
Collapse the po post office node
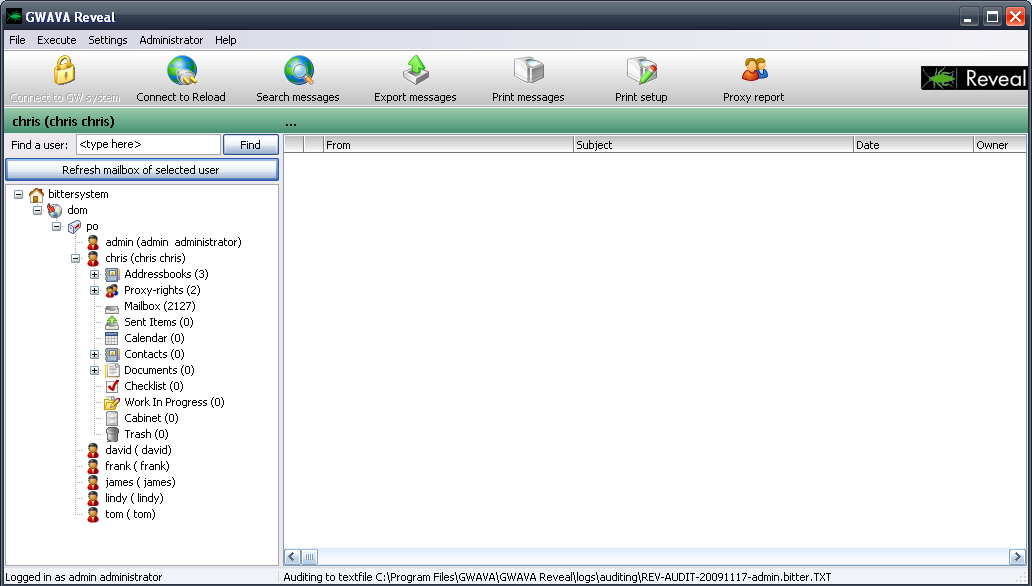57,226
